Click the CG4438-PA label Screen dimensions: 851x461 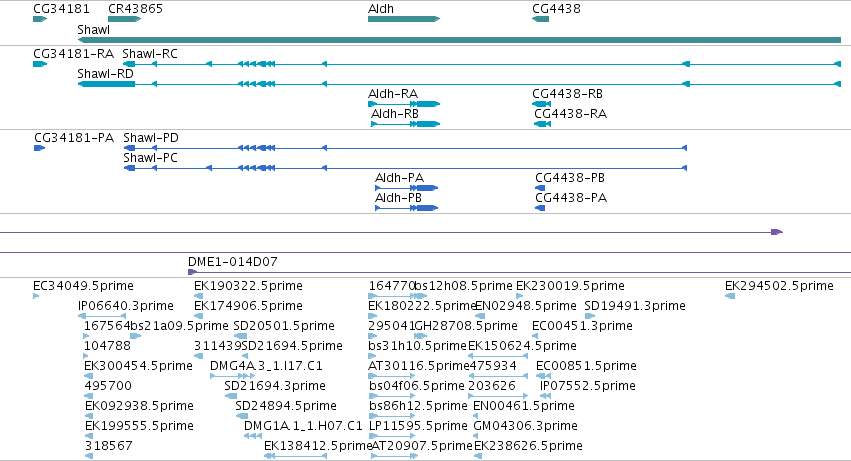(571, 198)
